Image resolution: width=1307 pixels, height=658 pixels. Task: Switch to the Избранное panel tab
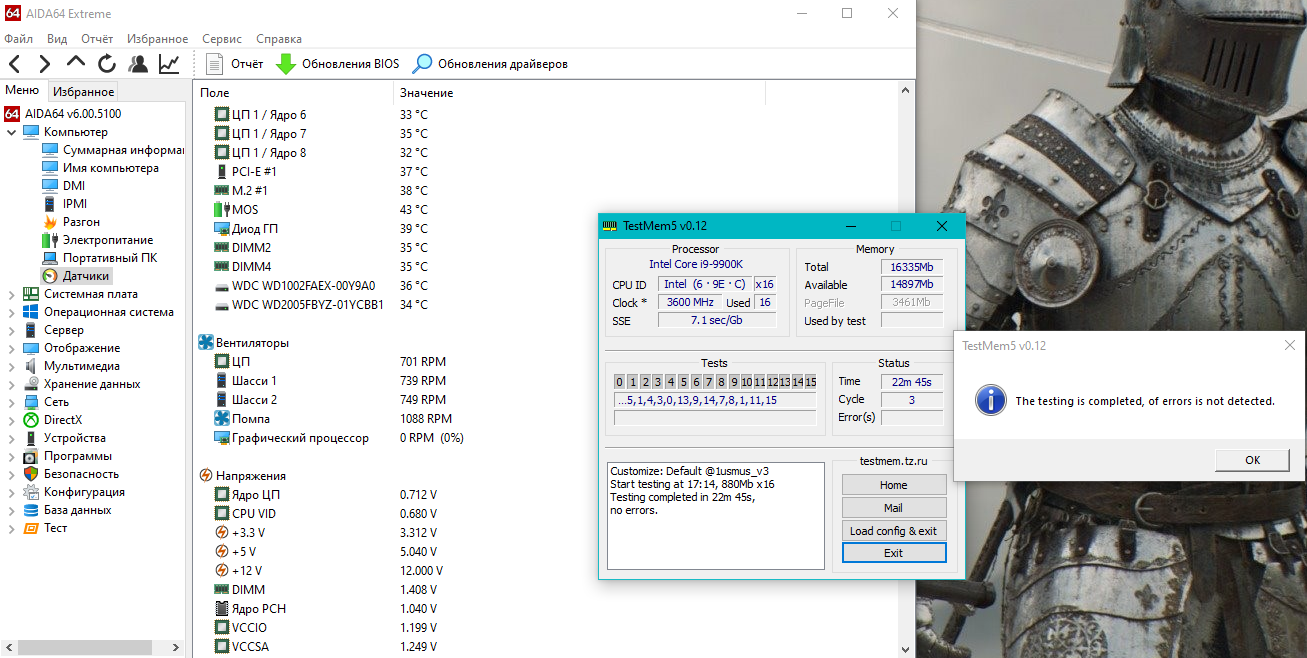84,91
